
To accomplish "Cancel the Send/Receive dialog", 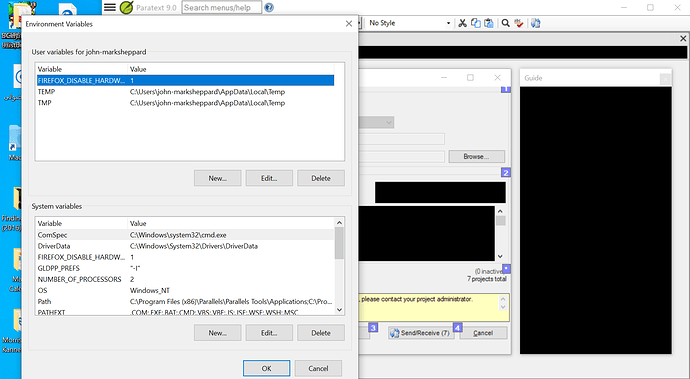I will click(x=483, y=333).
